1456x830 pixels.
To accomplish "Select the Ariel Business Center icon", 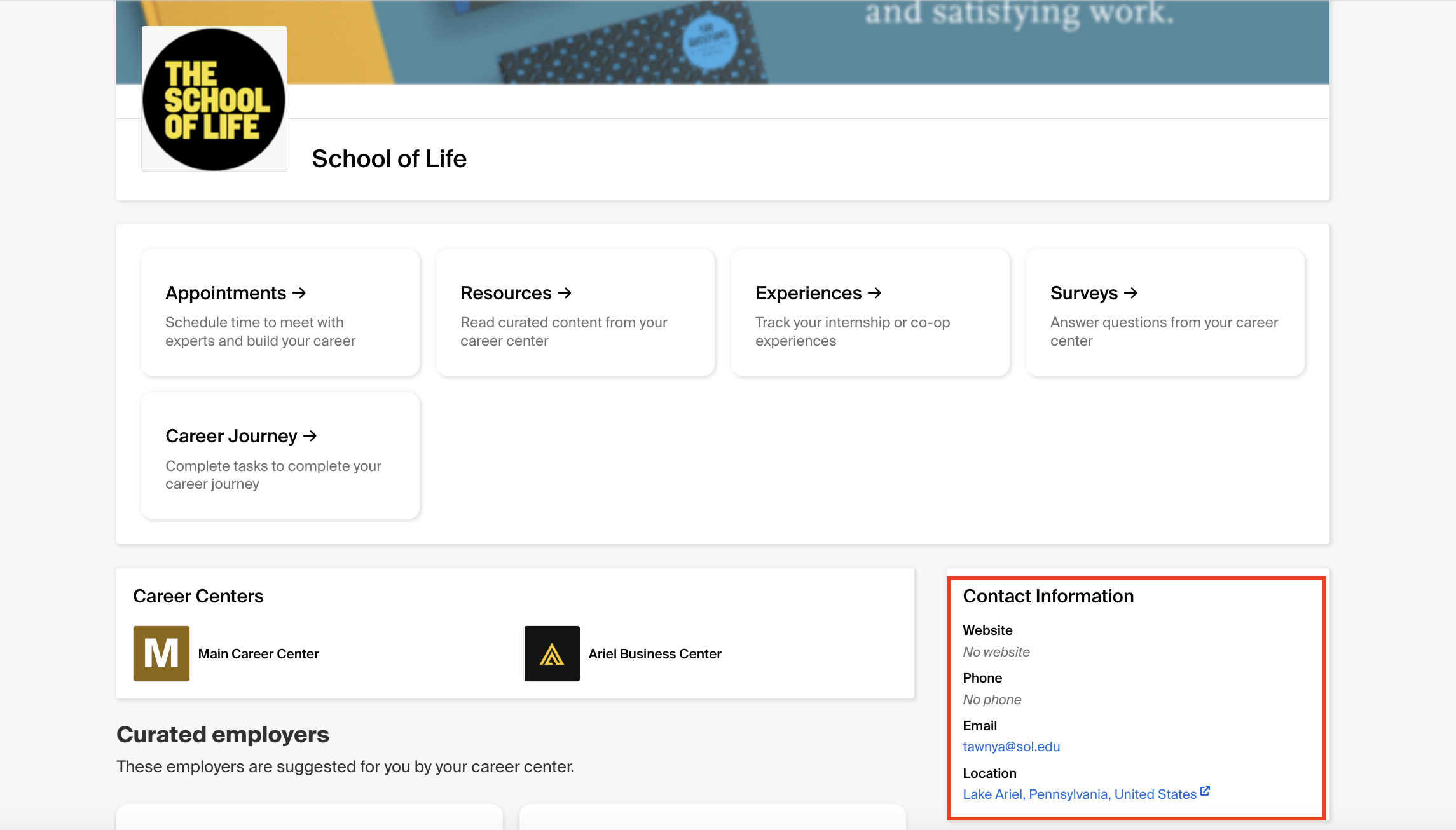I will (x=551, y=653).
